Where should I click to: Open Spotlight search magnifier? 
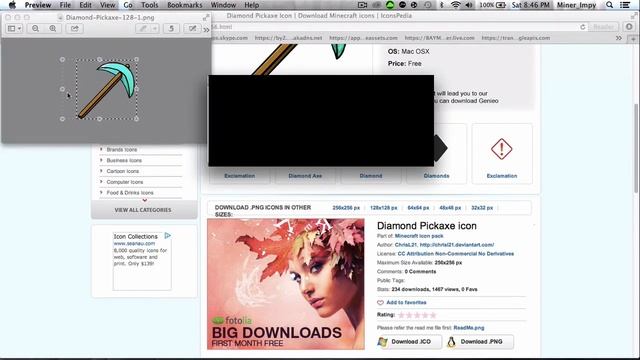(609, 5)
